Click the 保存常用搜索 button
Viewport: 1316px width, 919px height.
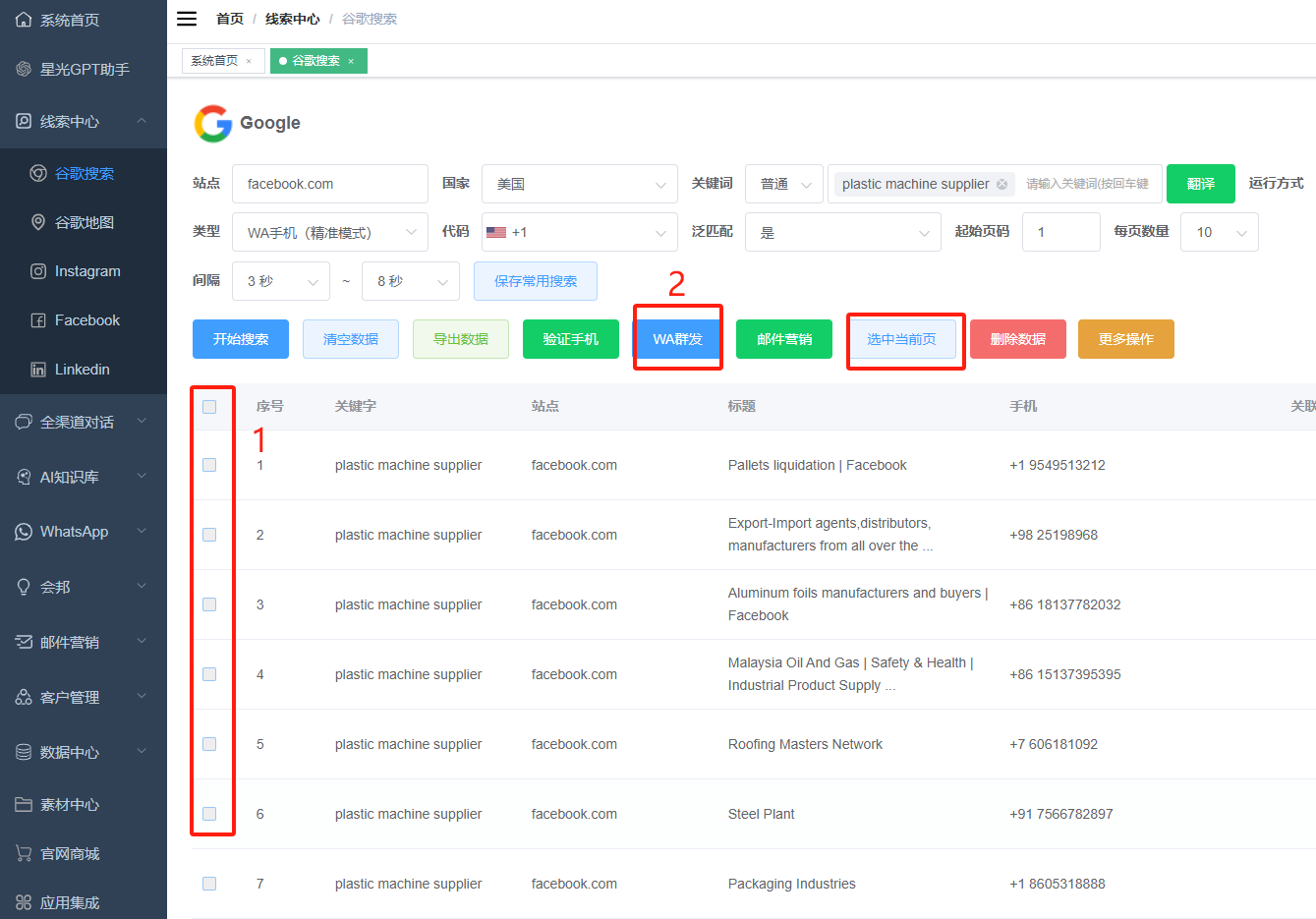[536, 281]
